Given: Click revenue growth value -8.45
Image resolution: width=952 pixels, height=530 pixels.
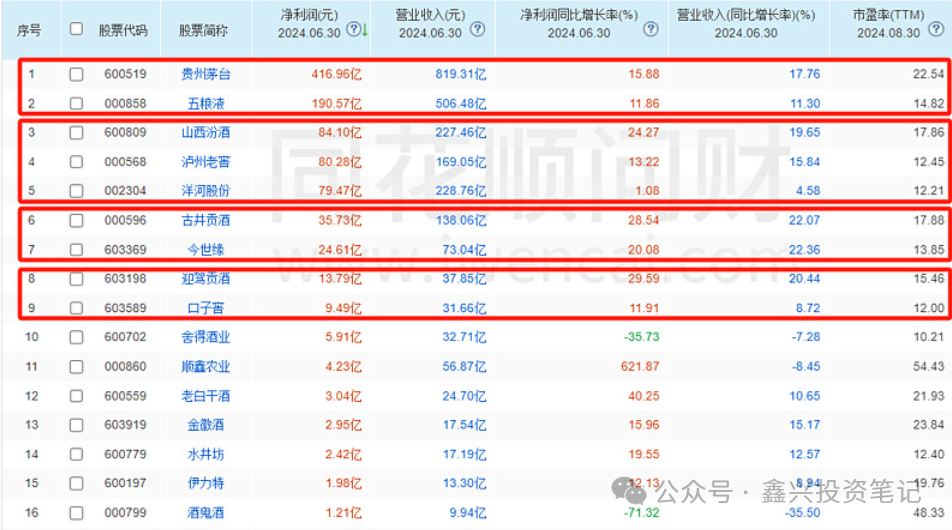Looking at the screenshot, I should click(x=806, y=367).
